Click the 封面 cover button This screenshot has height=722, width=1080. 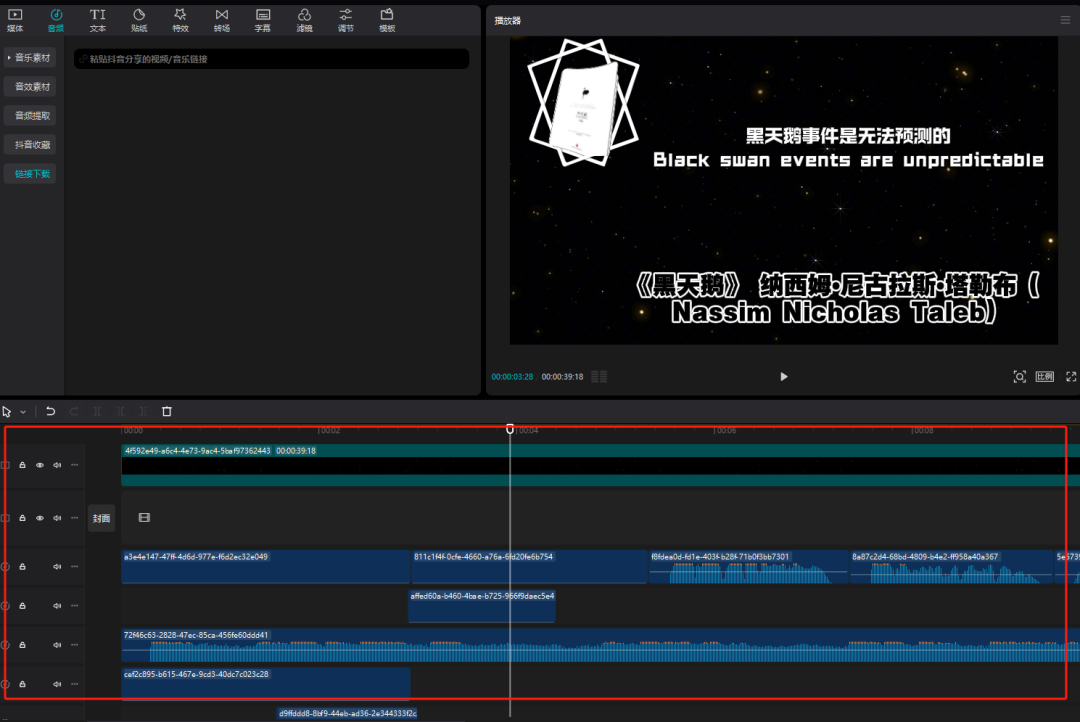(x=101, y=518)
